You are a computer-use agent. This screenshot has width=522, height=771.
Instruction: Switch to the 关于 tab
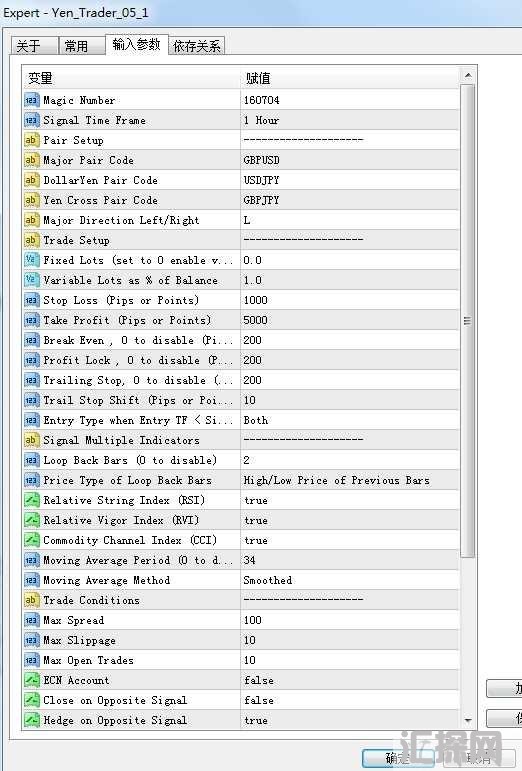(x=34, y=46)
